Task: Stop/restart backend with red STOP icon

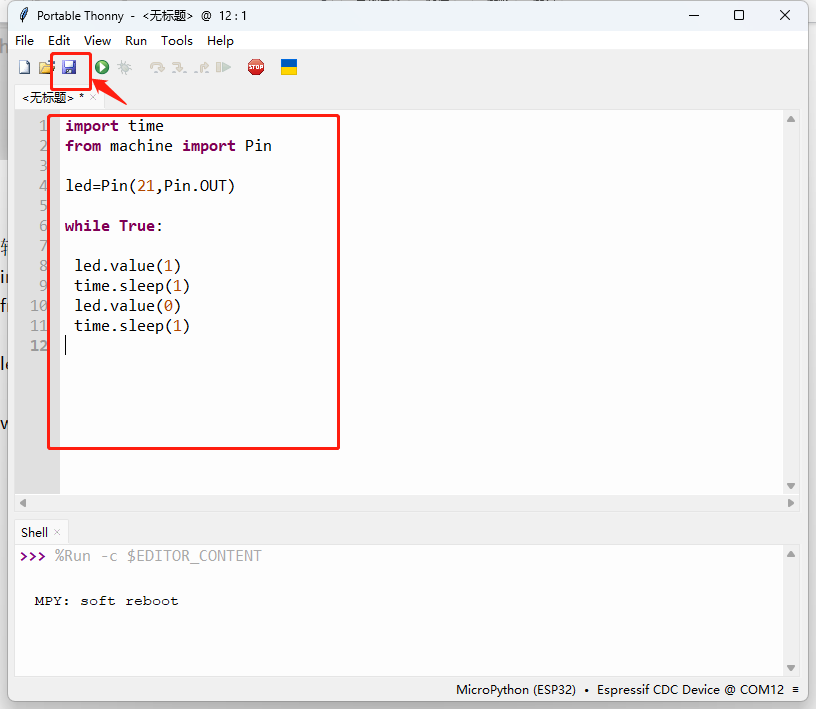Action: (256, 67)
